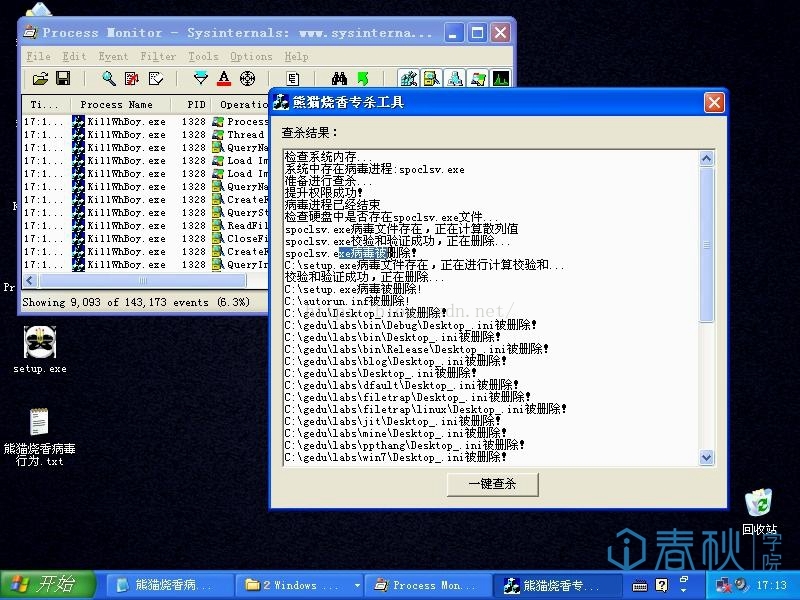
Task: Toggle Autoscroll in Process Monitor toolbar
Action: 132,79
